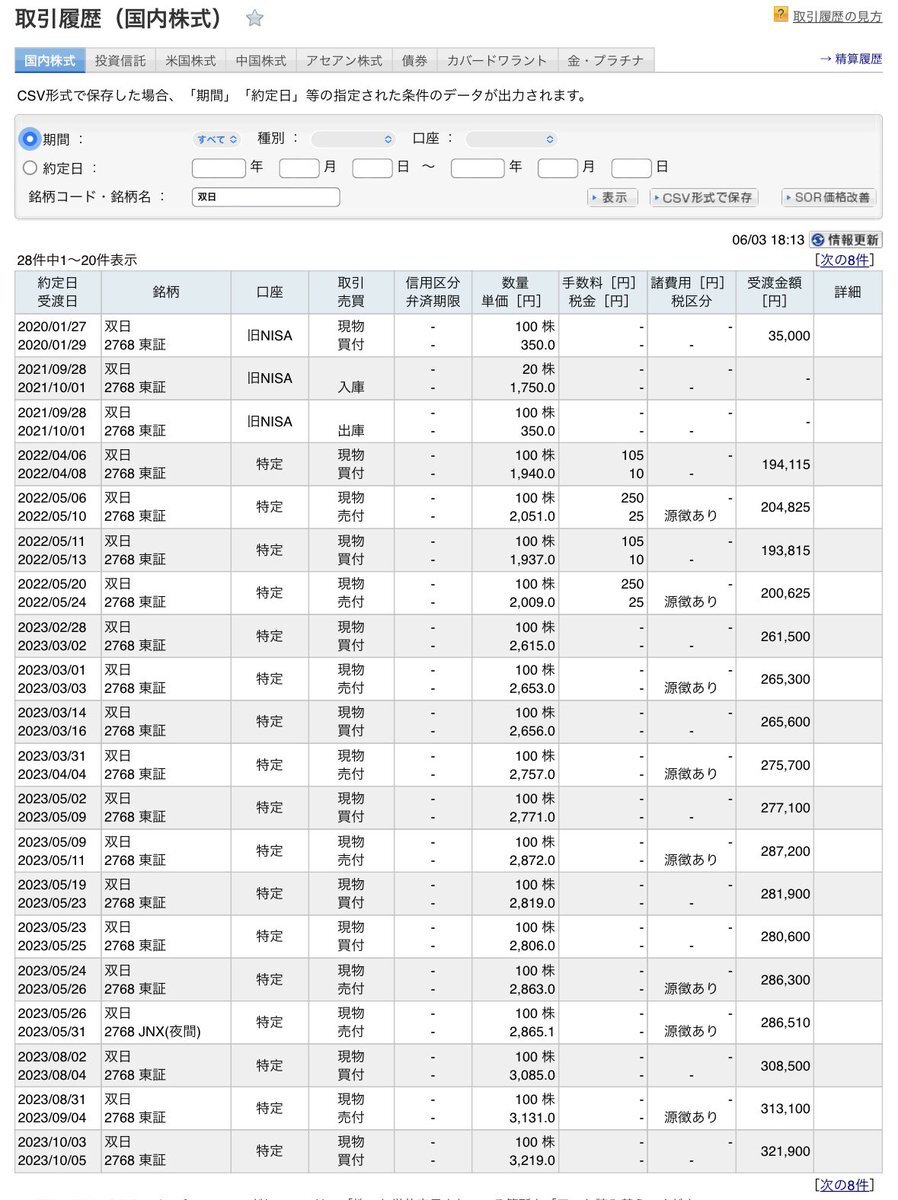The image size is (898, 1200).
Task: Click the start day input field
Action: point(372,168)
